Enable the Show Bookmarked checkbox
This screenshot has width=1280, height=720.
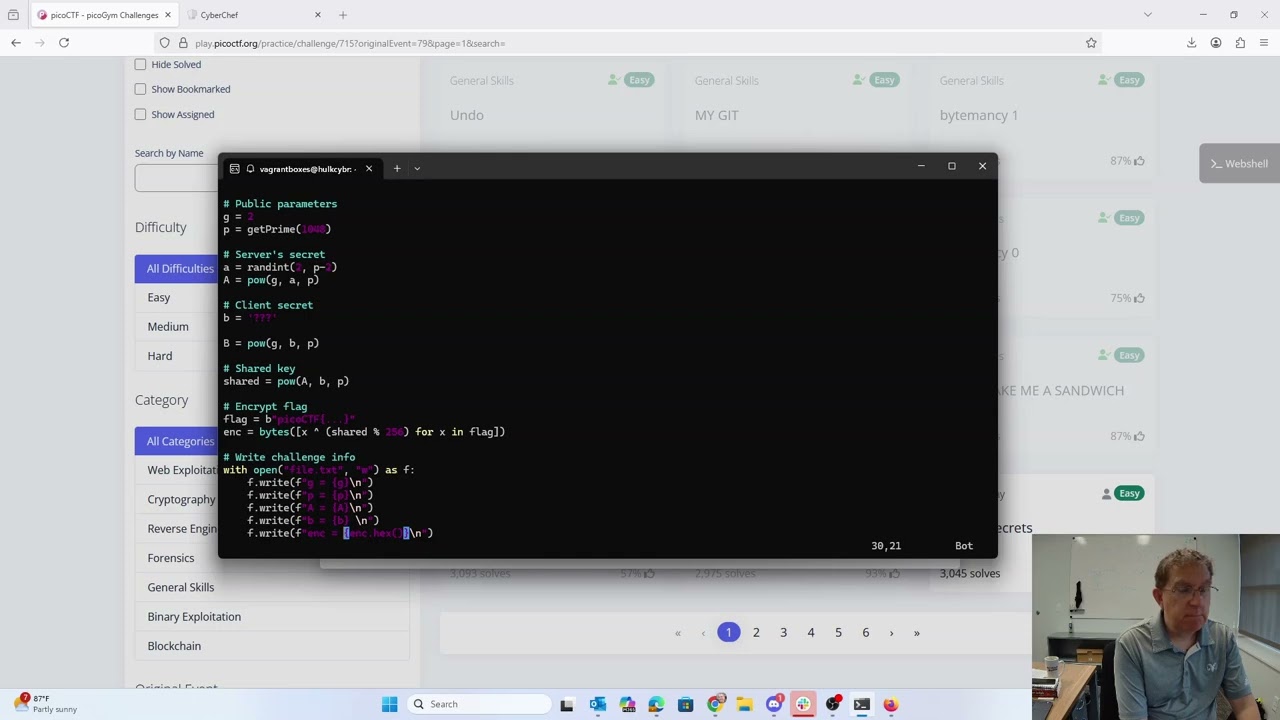pos(140,89)
